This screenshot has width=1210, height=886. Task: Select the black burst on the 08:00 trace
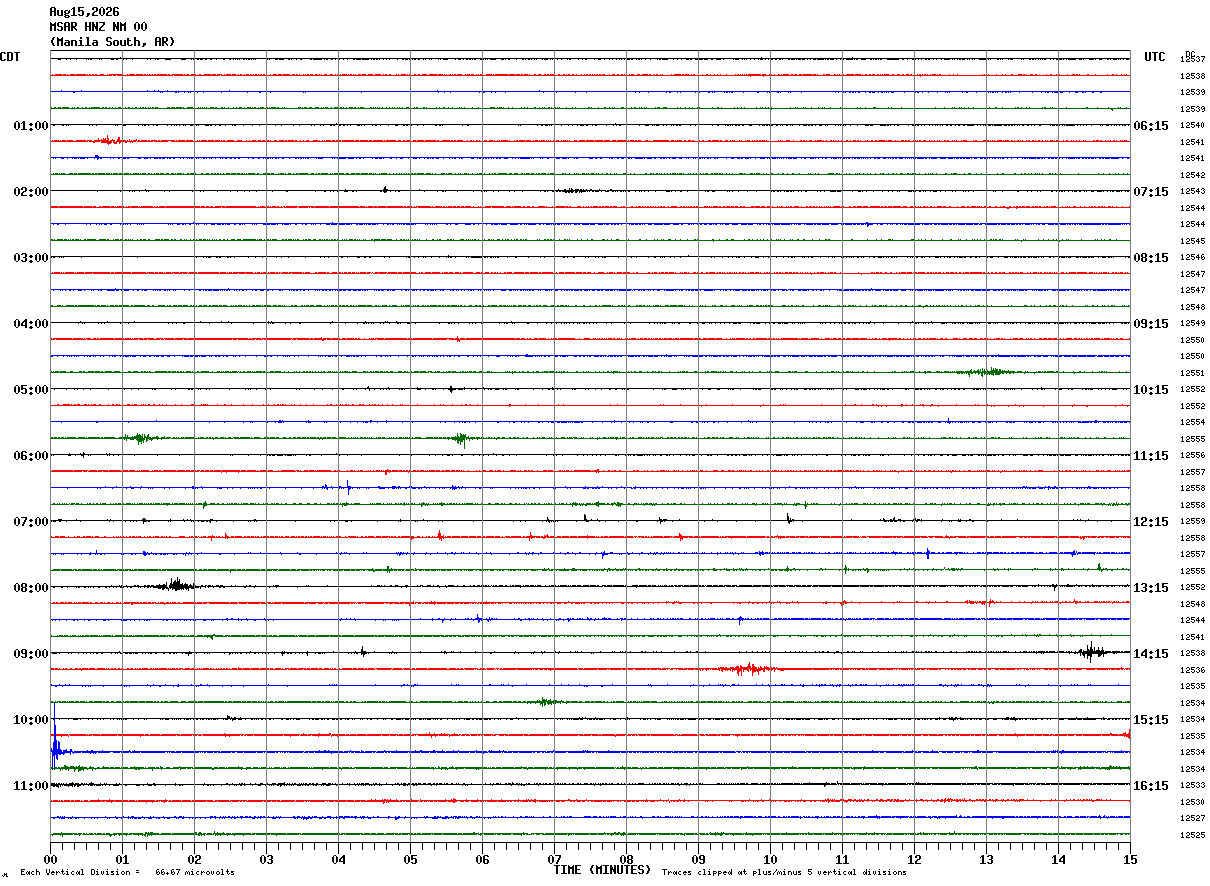coord(177,585)
